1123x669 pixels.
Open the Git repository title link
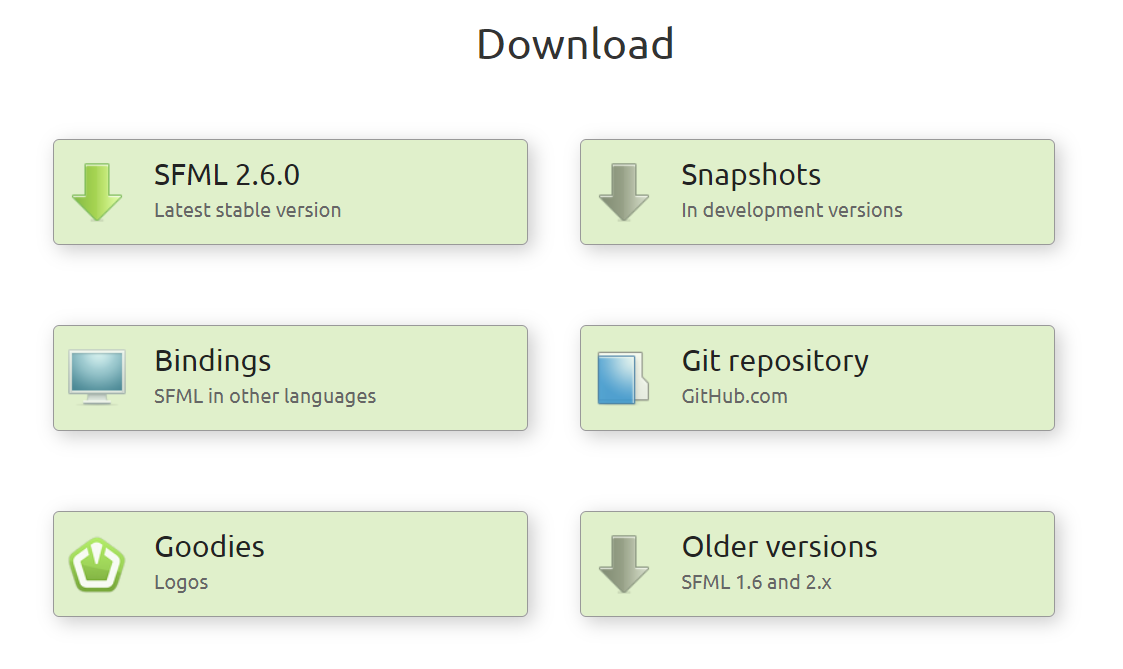pyautogui.click(x=775, y=361)
